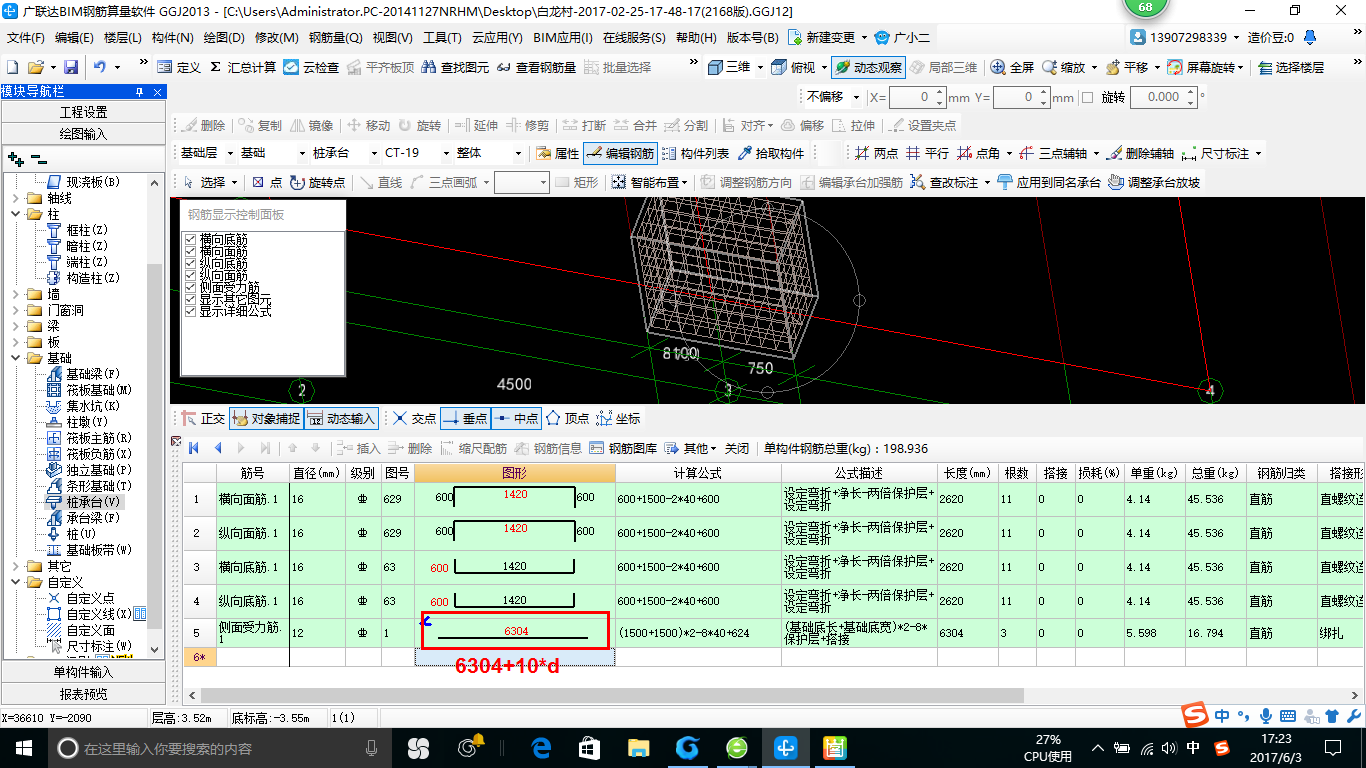Click taskbar search box

point(219,747)
